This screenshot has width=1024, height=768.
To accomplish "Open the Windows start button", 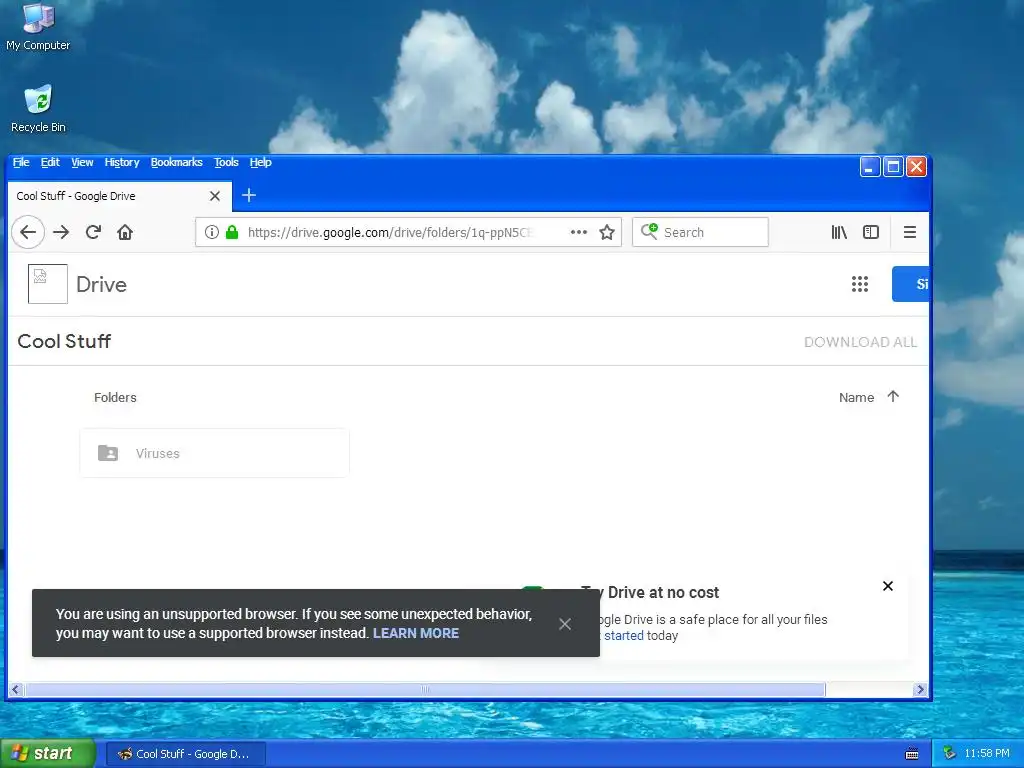I will click(48, 753).
